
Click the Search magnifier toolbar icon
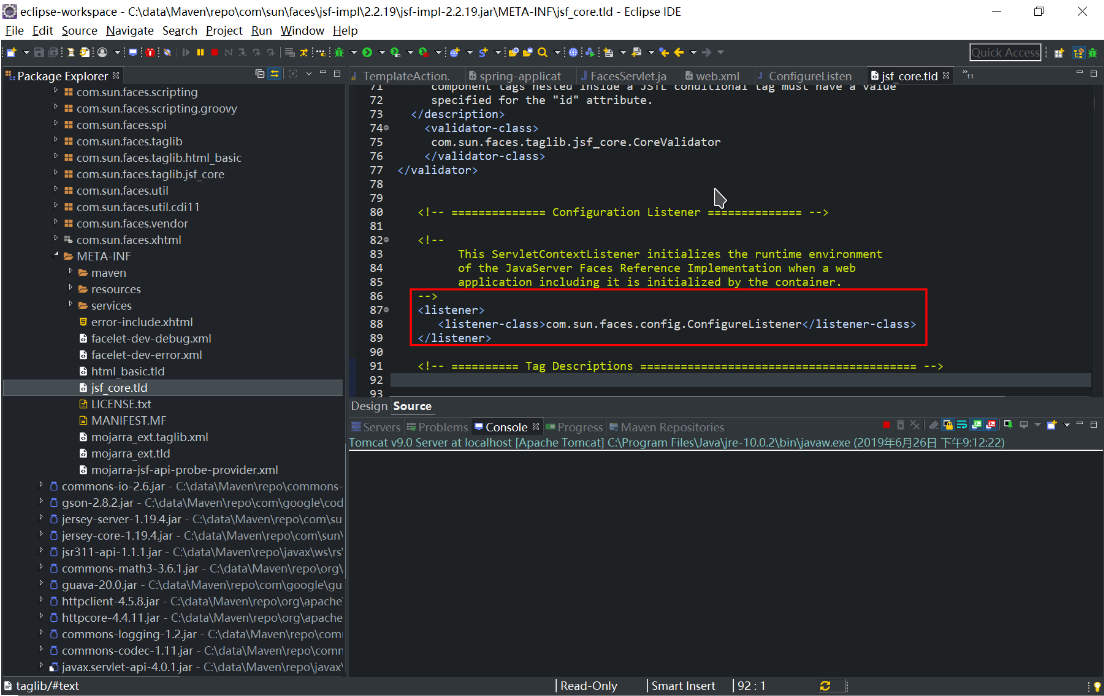pyautogui.click(x=543, y=52)
